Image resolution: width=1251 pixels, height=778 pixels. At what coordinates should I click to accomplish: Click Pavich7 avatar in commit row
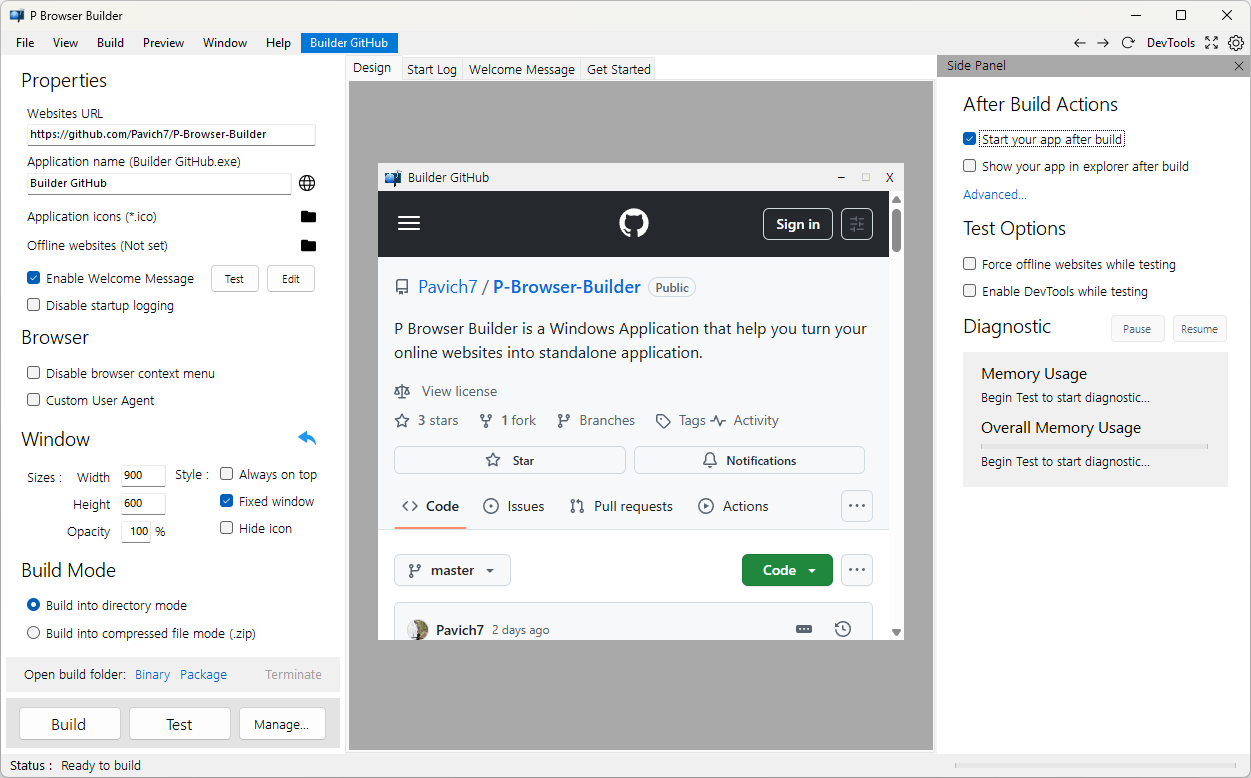click(x=418, y=630)
